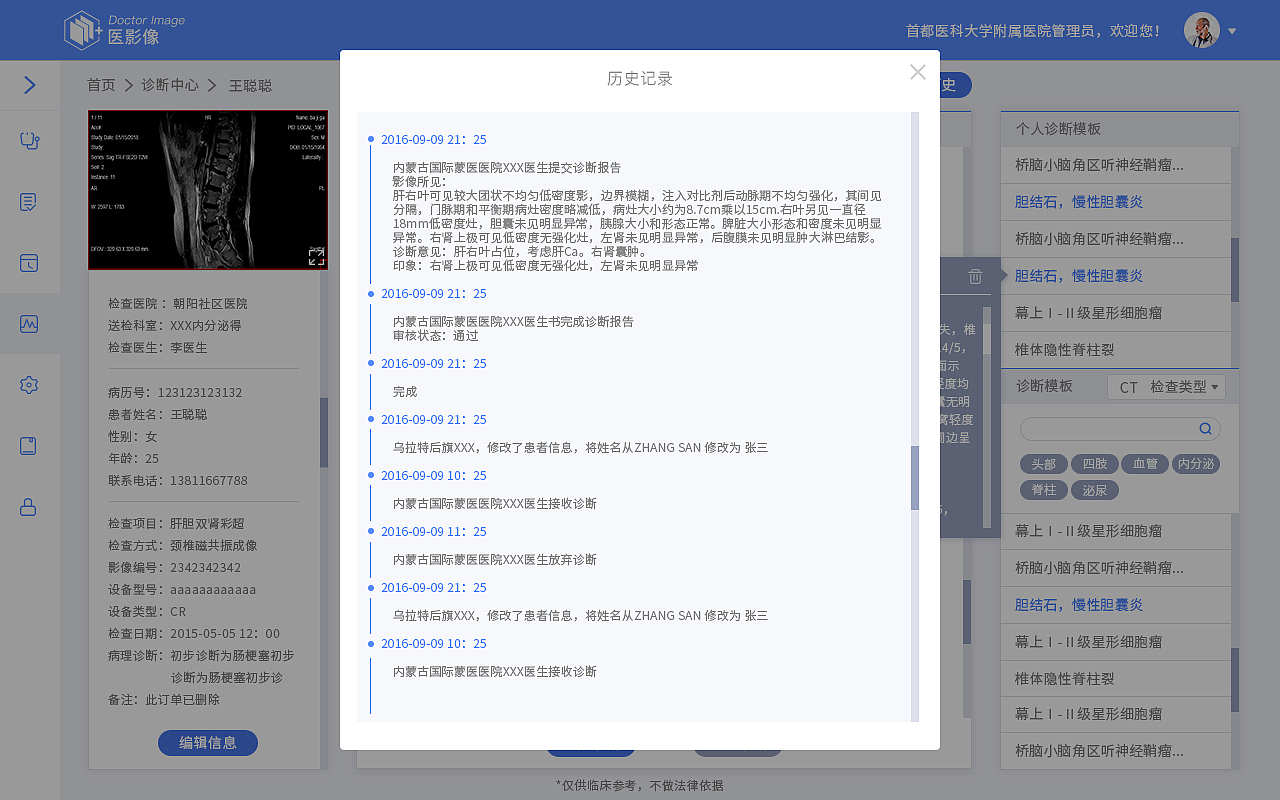Click the notebook icon in sidebar
Screen dimensions: 1280x800
[x=30, y=447]
